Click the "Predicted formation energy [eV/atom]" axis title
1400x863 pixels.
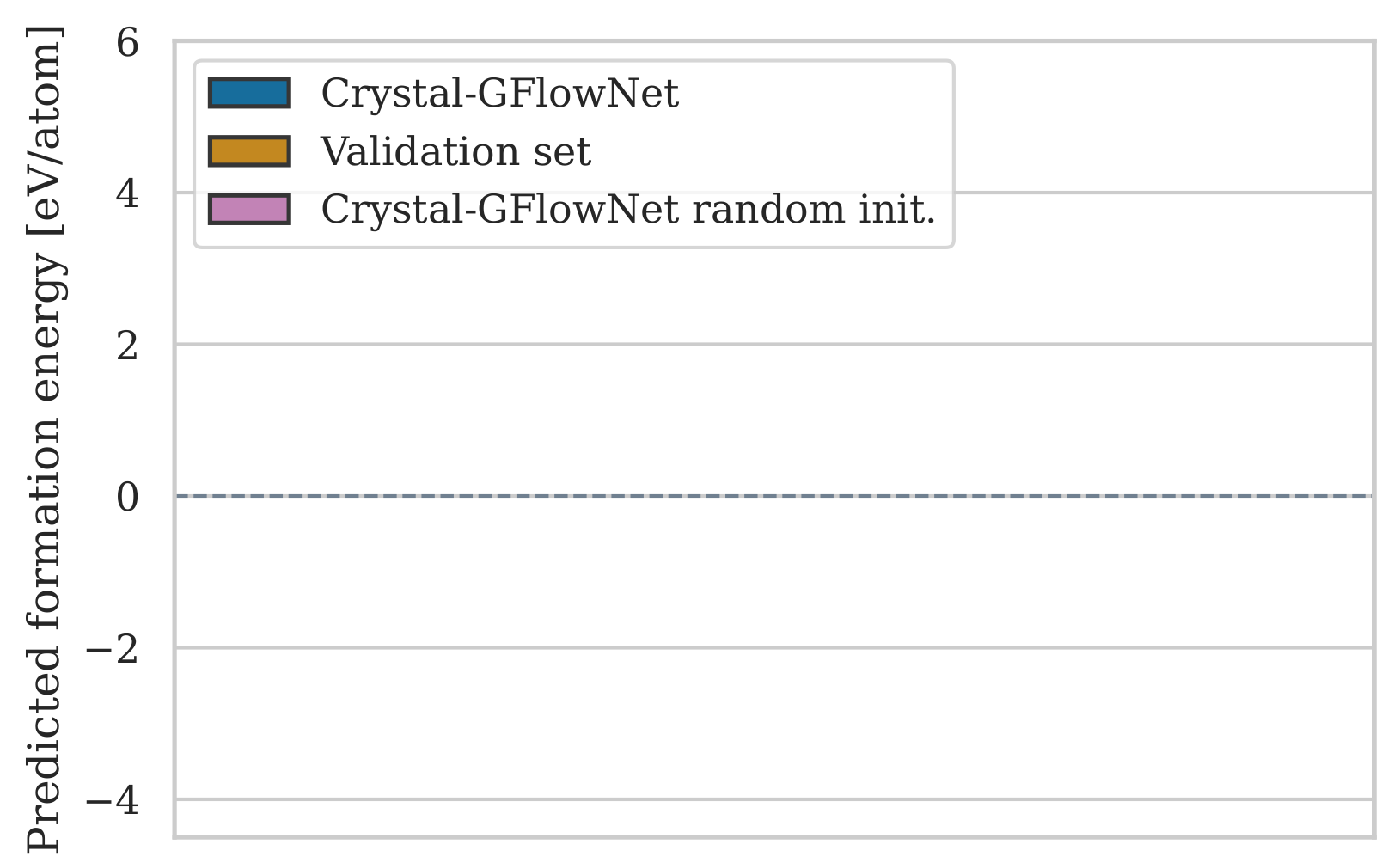pos(43,438)
